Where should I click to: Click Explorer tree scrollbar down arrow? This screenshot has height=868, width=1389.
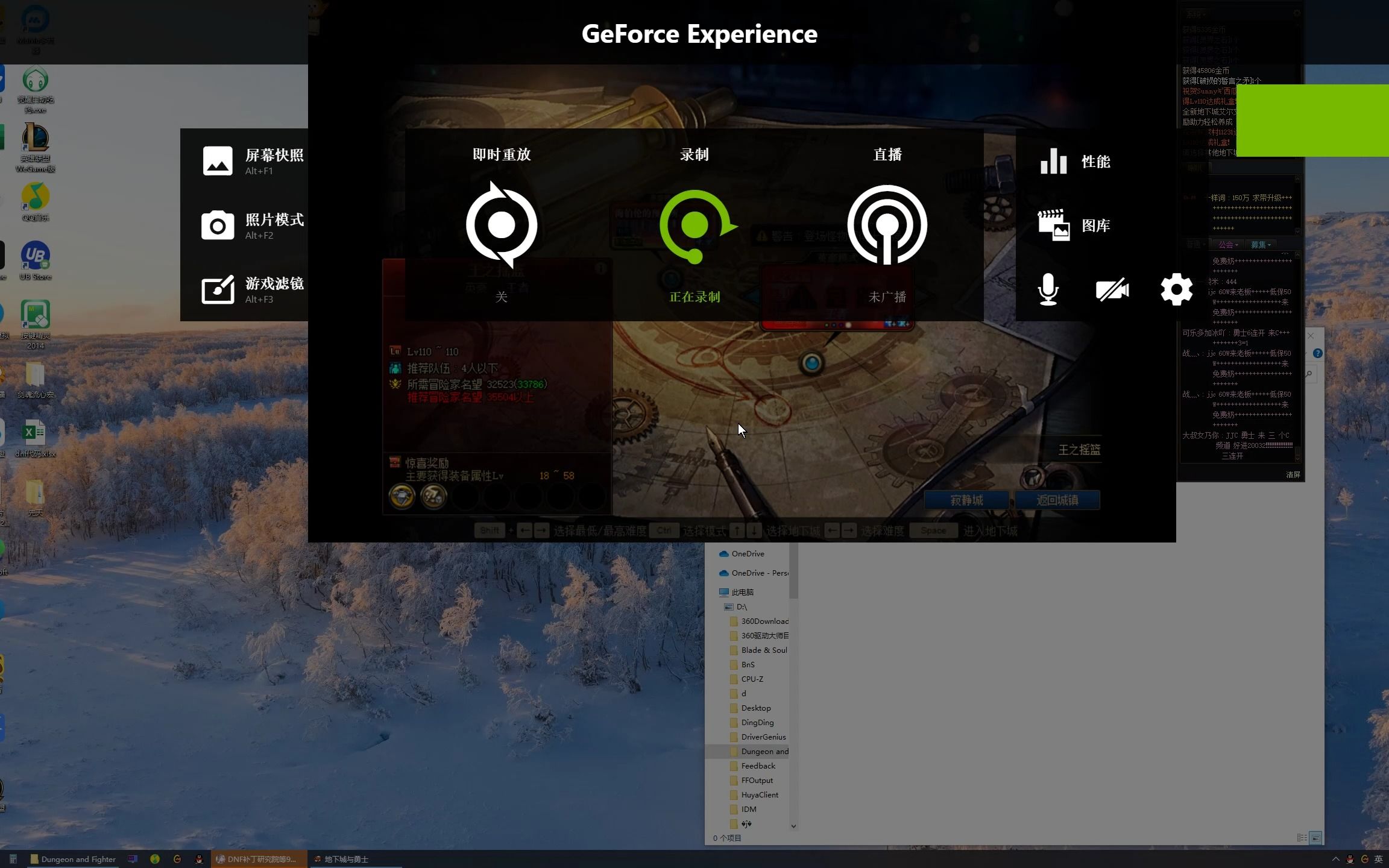pyautogui.click(x=793, y=826)
